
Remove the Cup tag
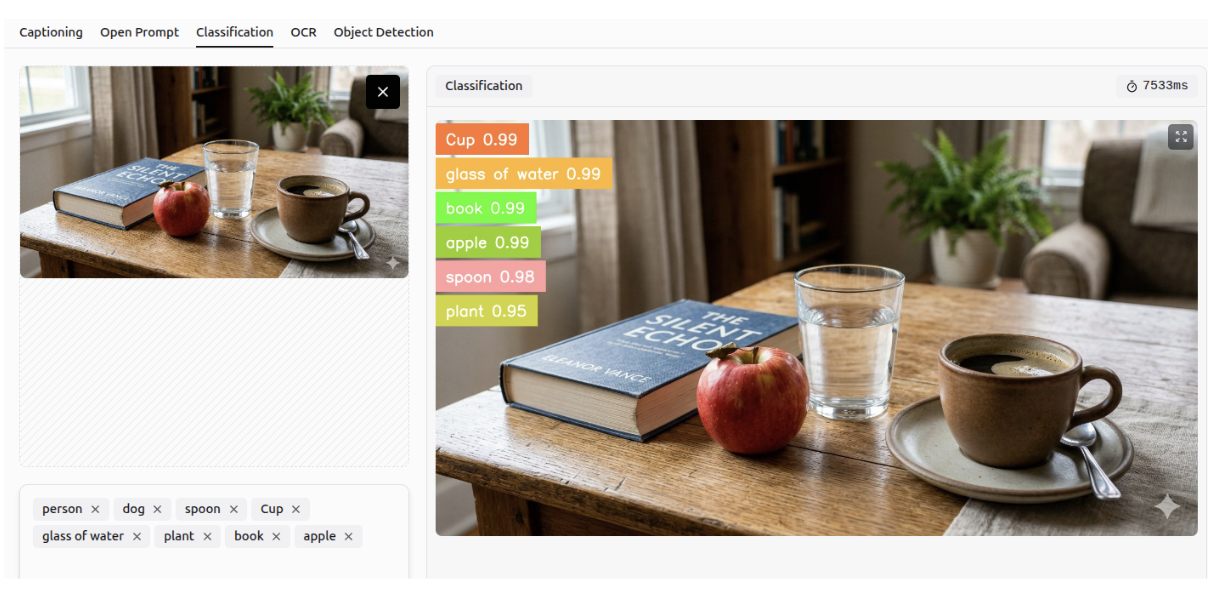coord(296,509)
